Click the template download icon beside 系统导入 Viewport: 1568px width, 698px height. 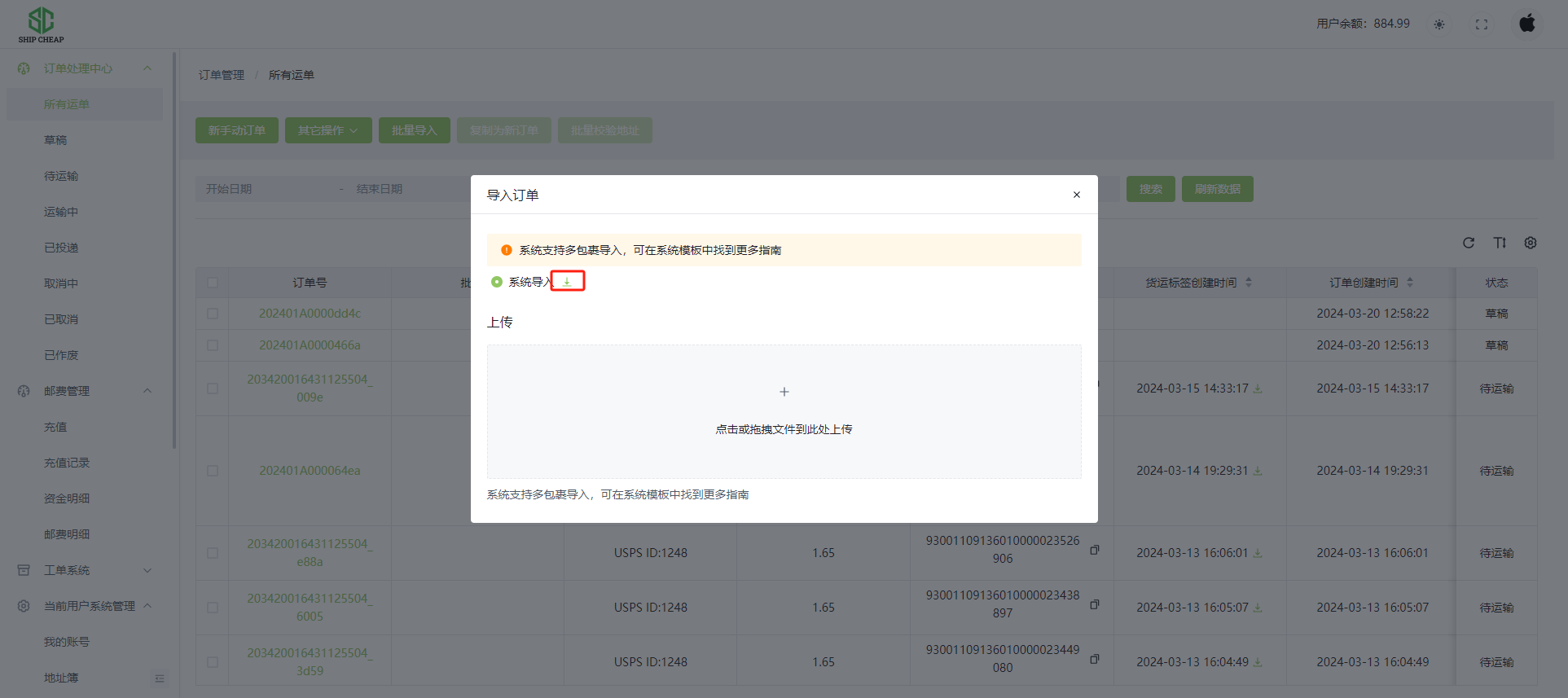(567, 282)
